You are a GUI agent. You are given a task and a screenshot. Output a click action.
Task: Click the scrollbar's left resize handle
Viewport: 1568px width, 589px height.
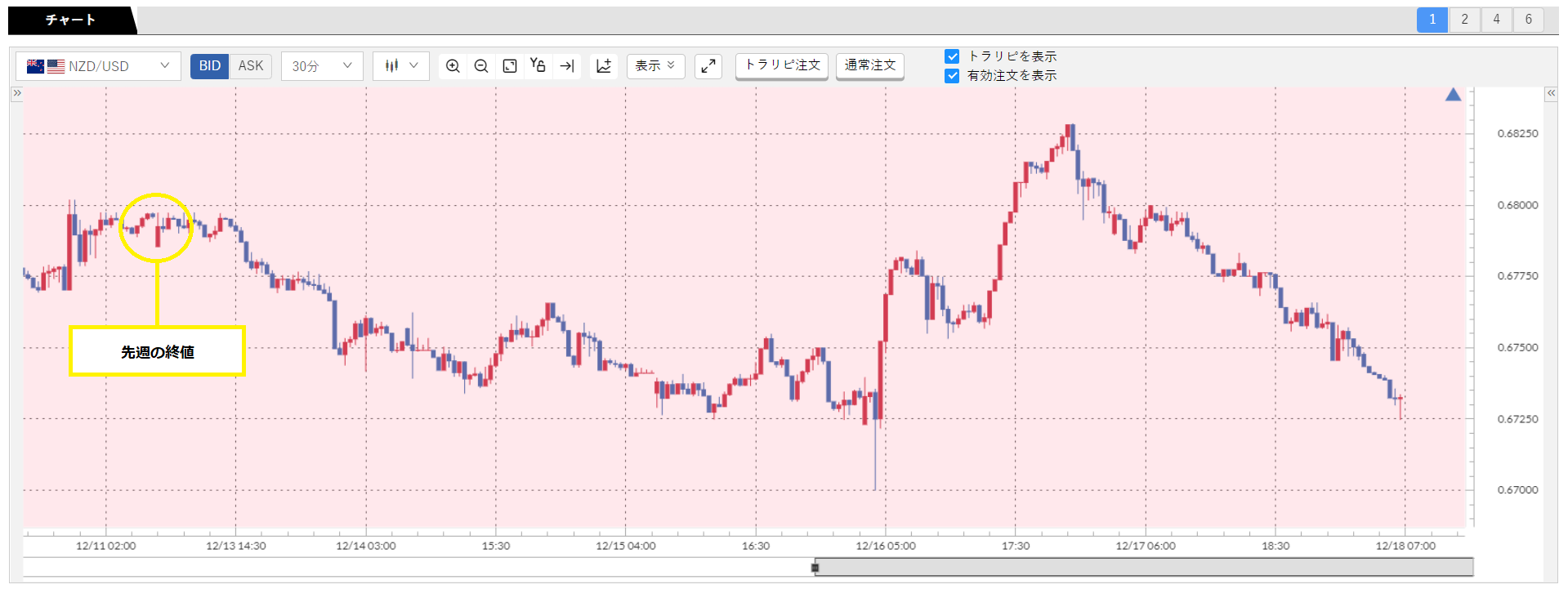coord(815,568)
